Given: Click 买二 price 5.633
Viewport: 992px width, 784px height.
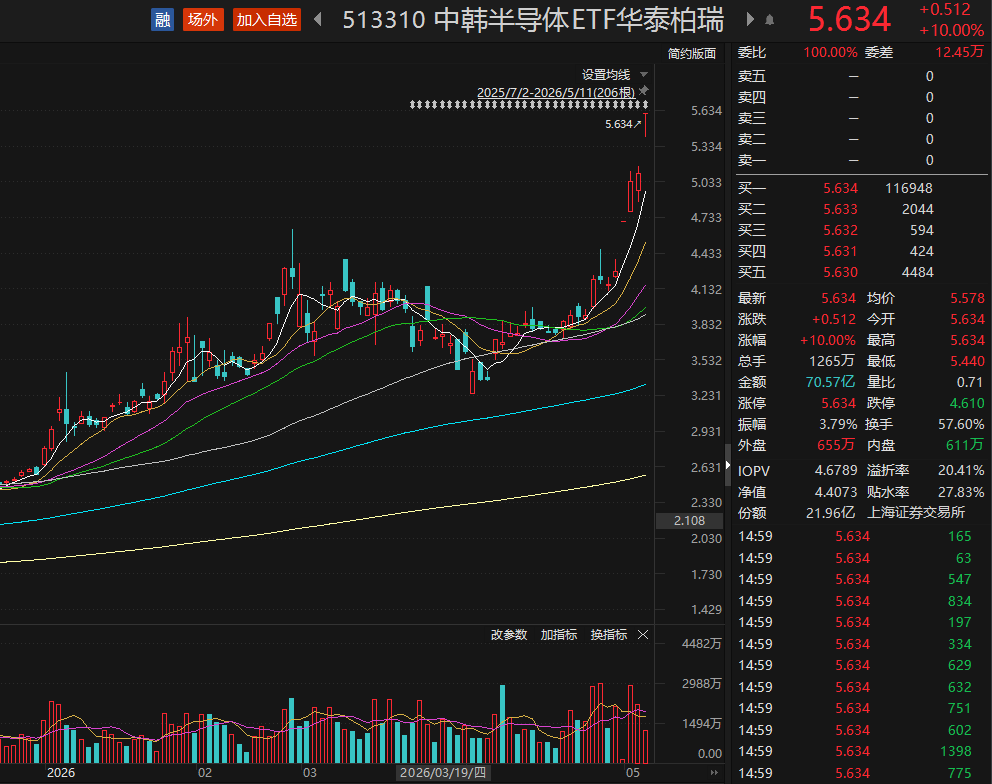Looking at the screenshot, I should pyautogui.click(x=840, y=209).
